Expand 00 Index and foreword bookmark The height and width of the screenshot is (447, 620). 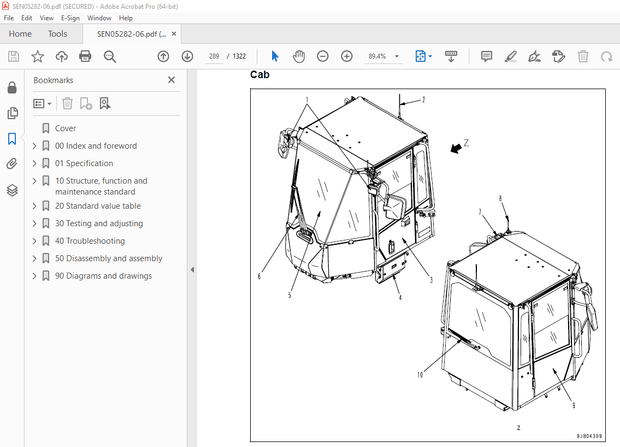(35, 146)
